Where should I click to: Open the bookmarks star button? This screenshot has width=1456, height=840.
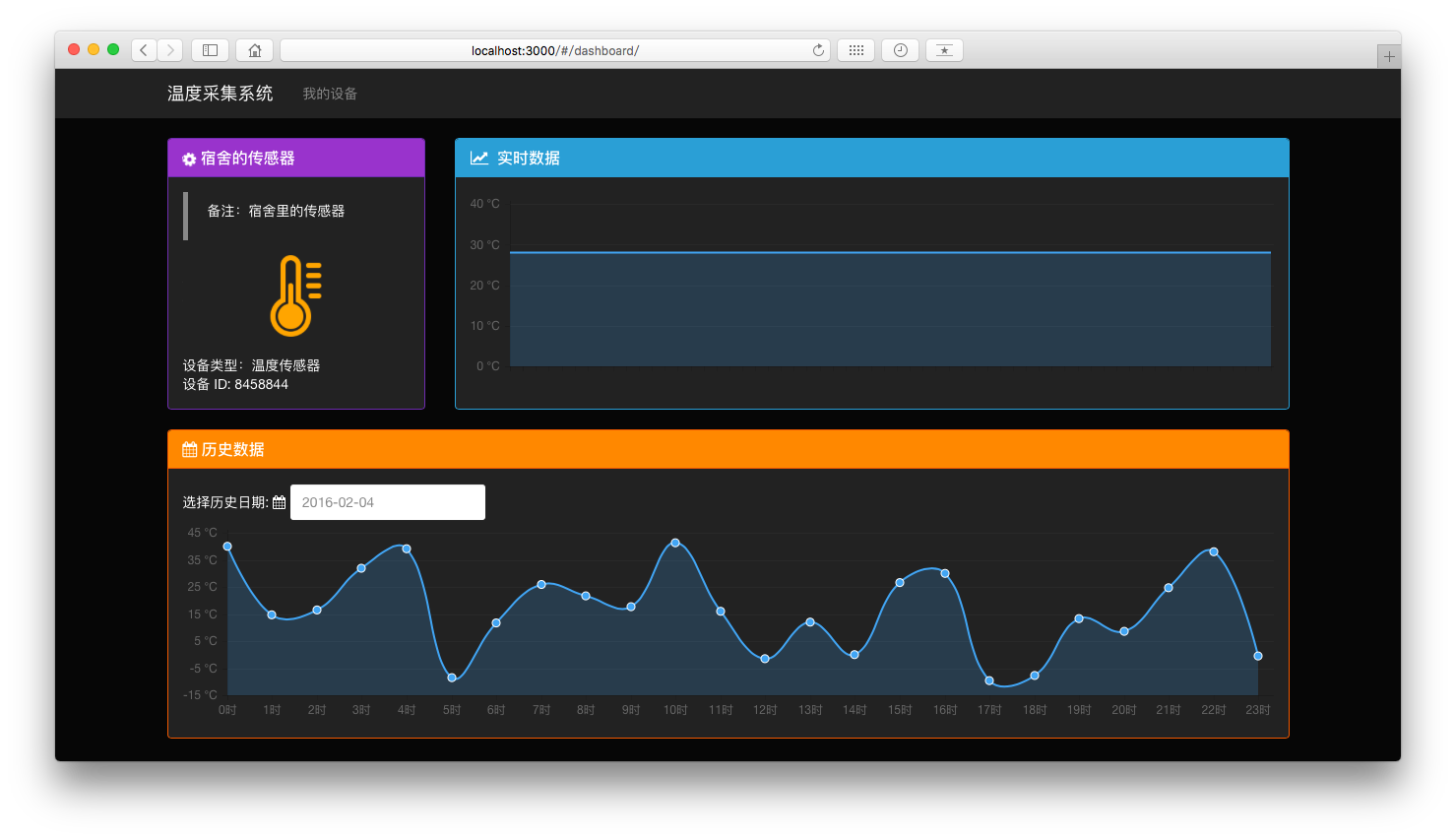click(x=944, y=50)
